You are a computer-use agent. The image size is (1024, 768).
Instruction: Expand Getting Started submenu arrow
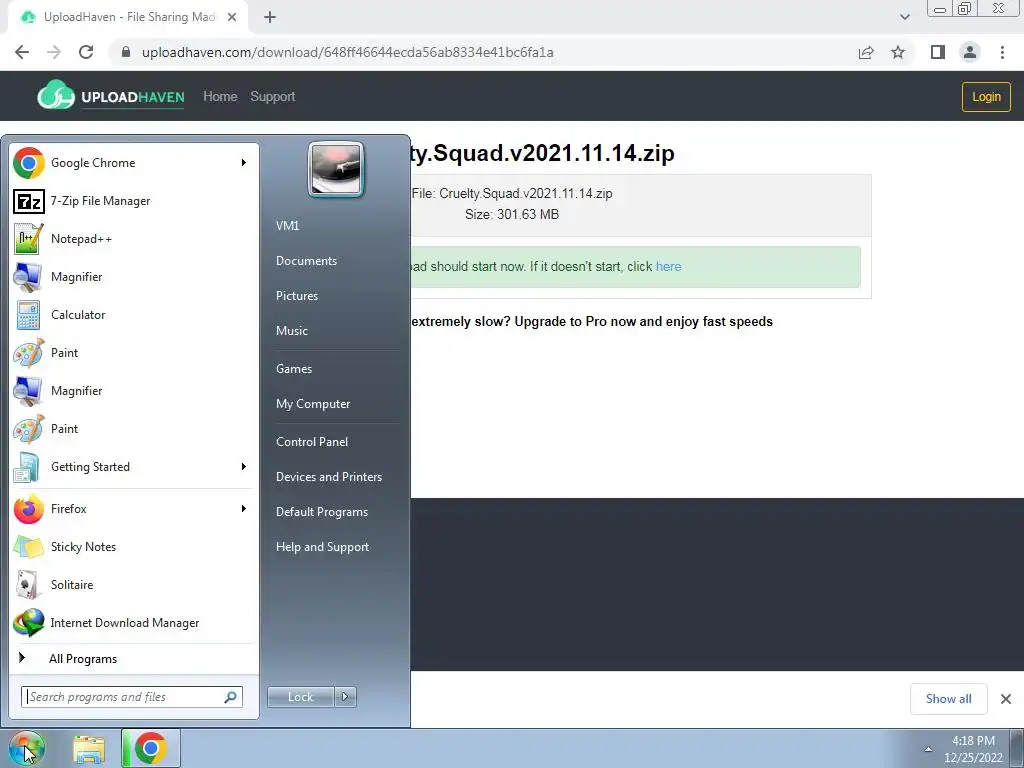coord(244,467)
